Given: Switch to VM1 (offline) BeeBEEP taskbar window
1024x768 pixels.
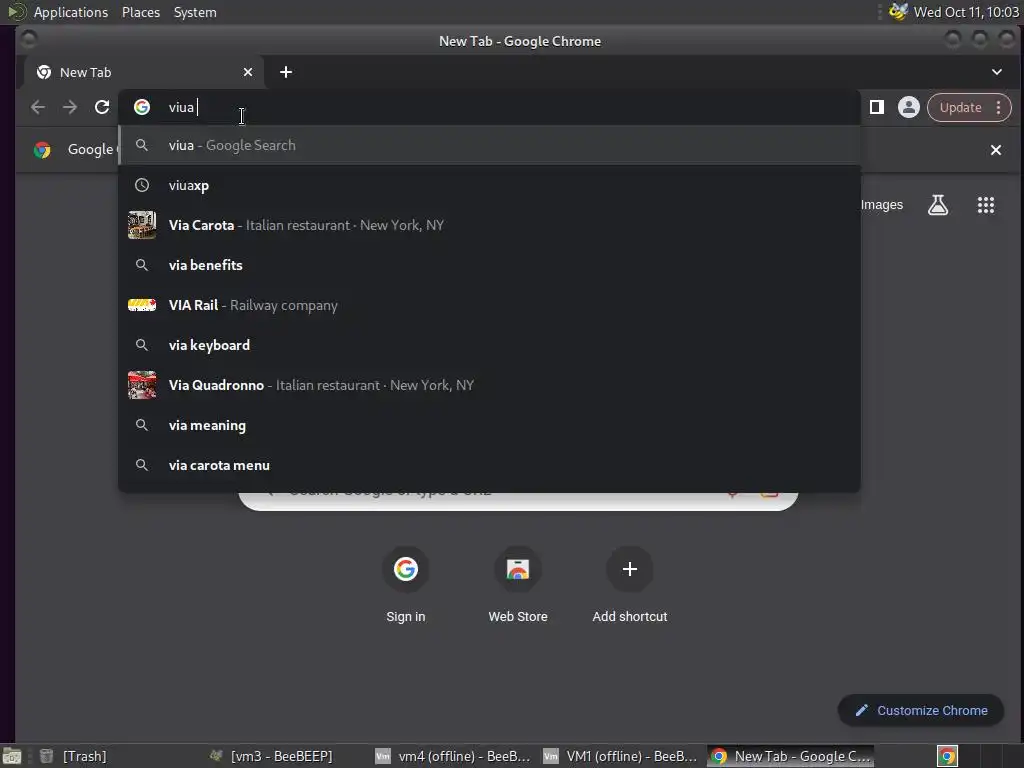Looking at the screenshot, I should pyautogui.click(x=620, y=756).
